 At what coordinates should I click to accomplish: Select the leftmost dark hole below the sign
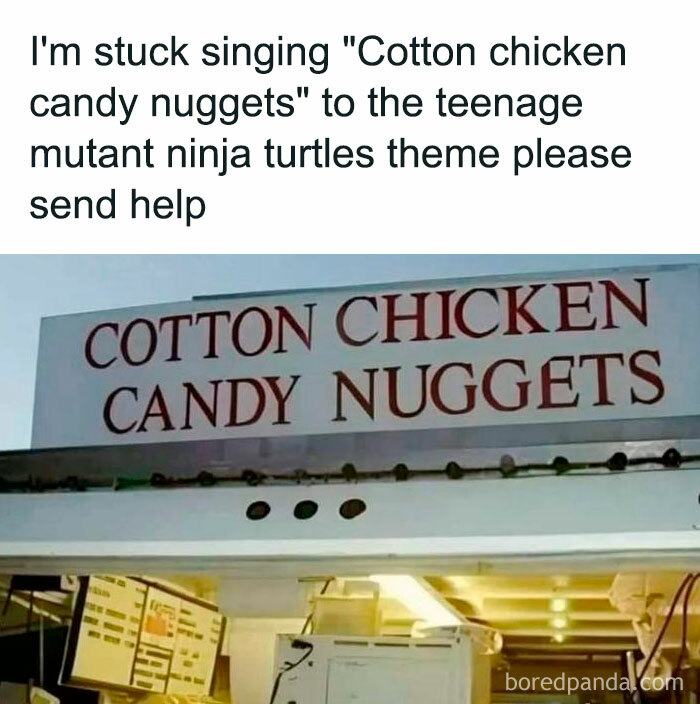(258, 511)
